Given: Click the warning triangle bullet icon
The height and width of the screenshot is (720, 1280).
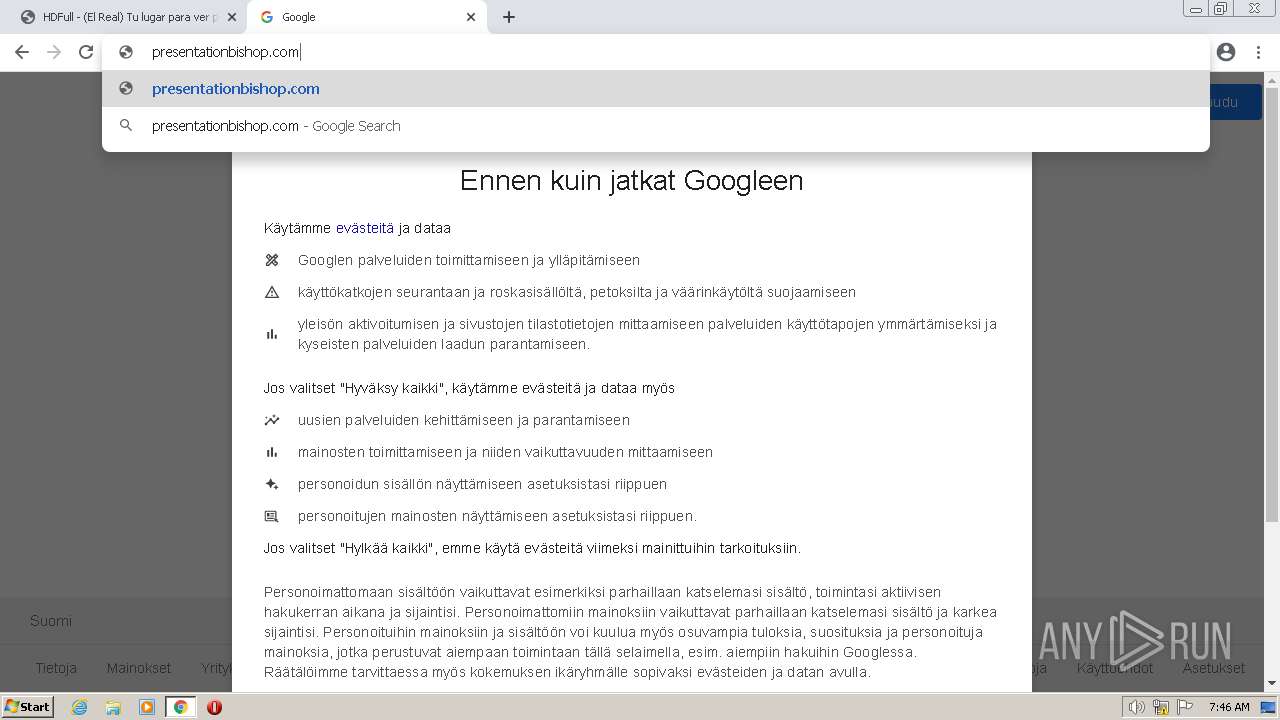Looking at the screenshot, I should tap(271, 292).
